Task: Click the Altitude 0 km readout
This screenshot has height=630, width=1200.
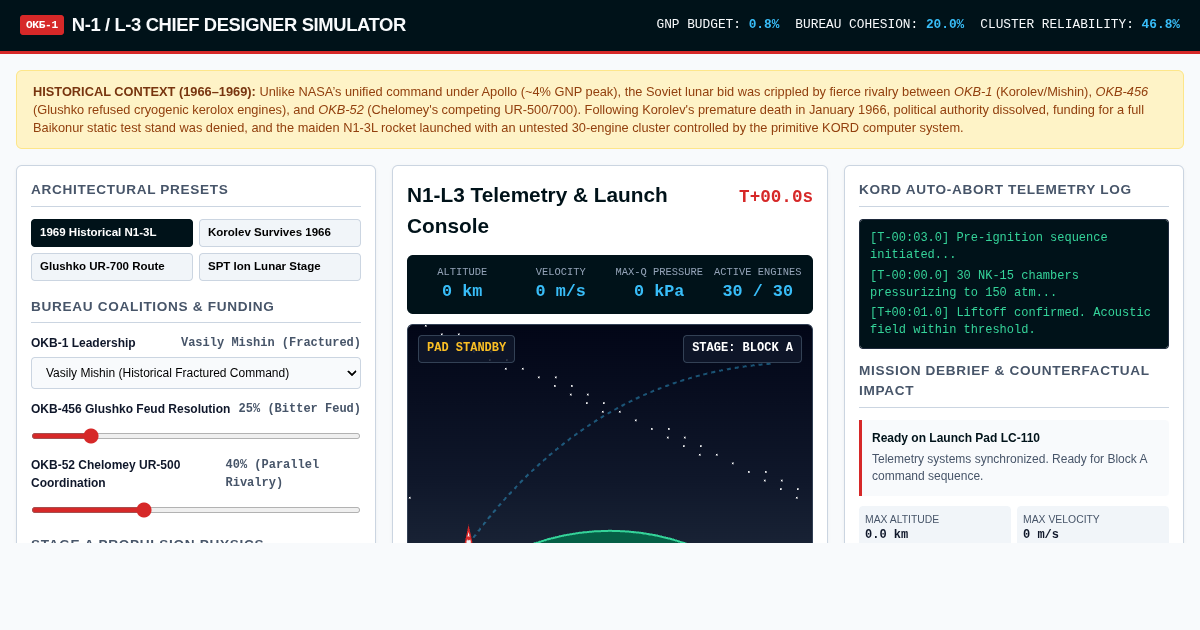Action: pos(462,284)
